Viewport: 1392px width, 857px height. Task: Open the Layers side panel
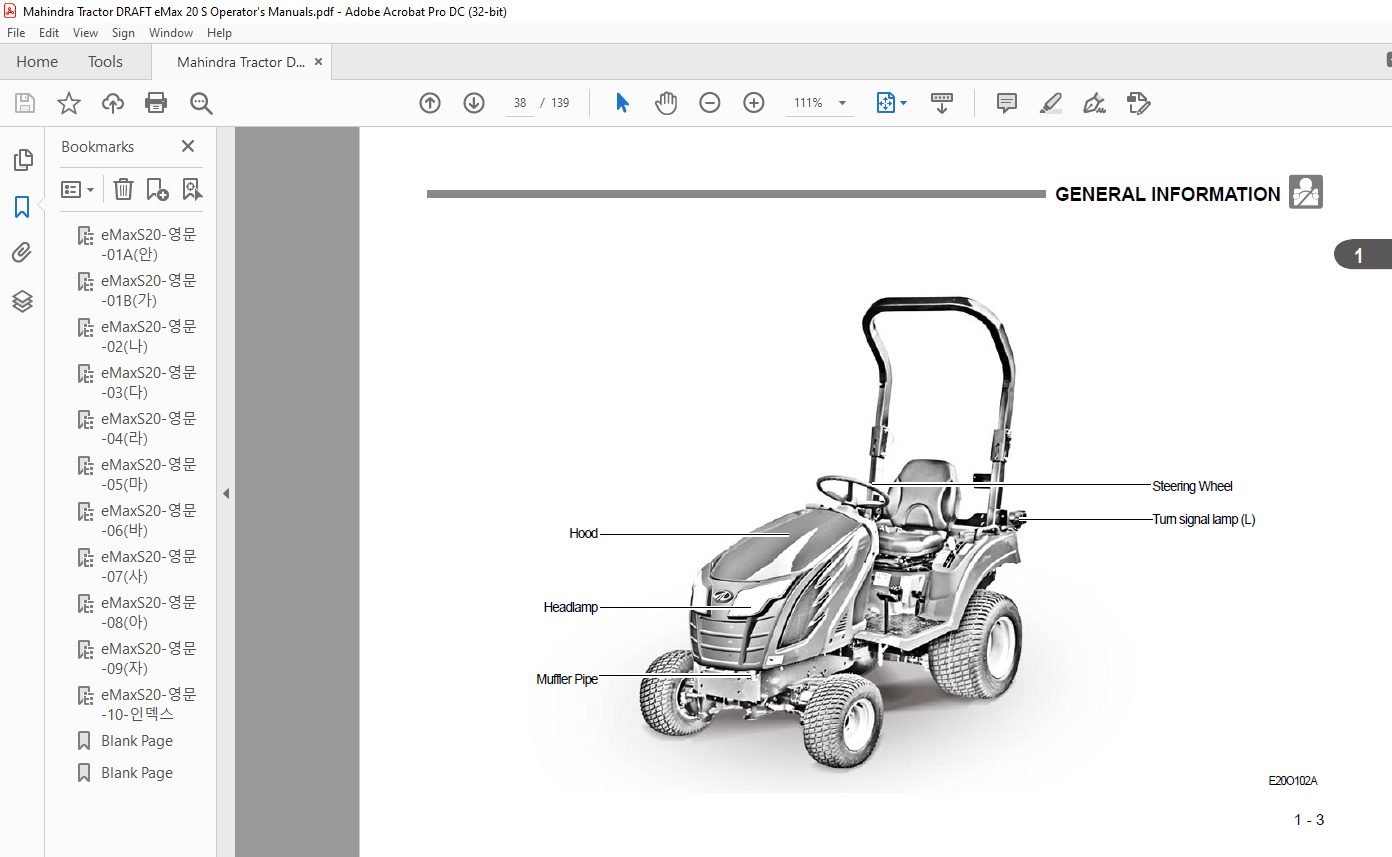[x=22, y=301]
